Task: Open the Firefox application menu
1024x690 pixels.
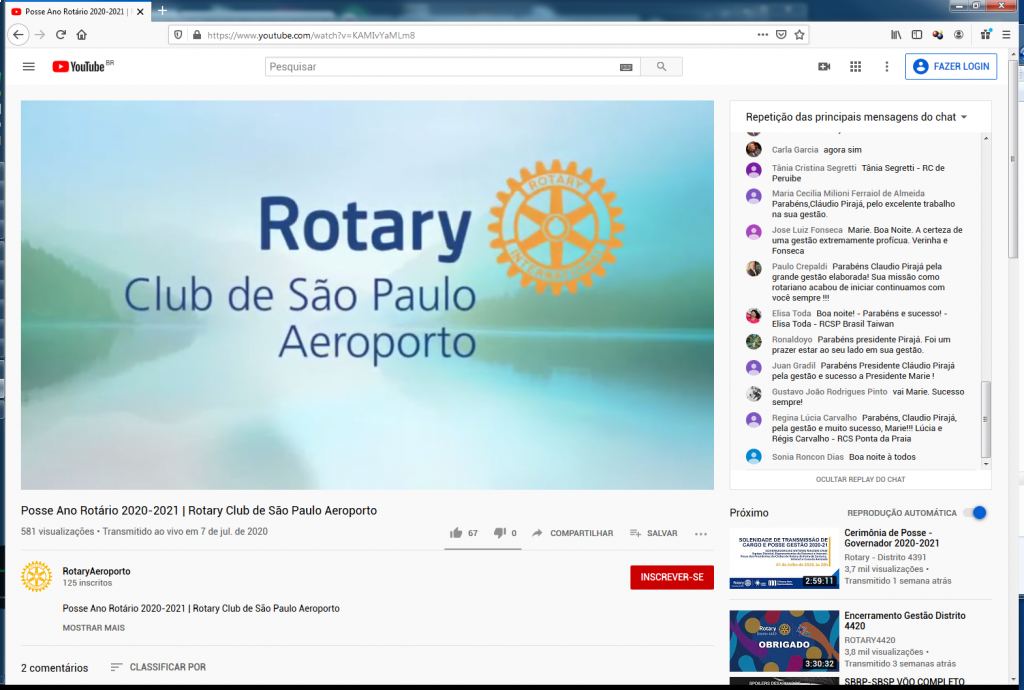Action: (x=1007, y=34)
